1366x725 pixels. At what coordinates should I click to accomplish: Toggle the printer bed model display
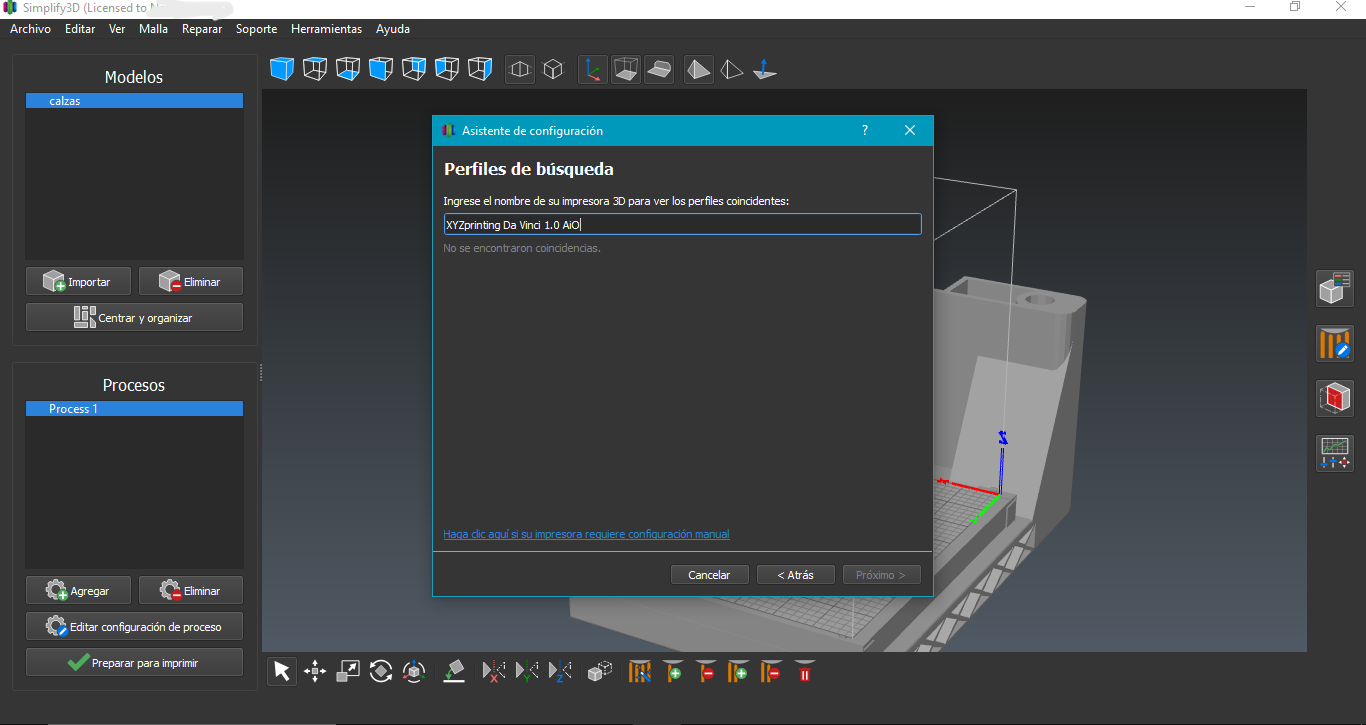[658, 69]
